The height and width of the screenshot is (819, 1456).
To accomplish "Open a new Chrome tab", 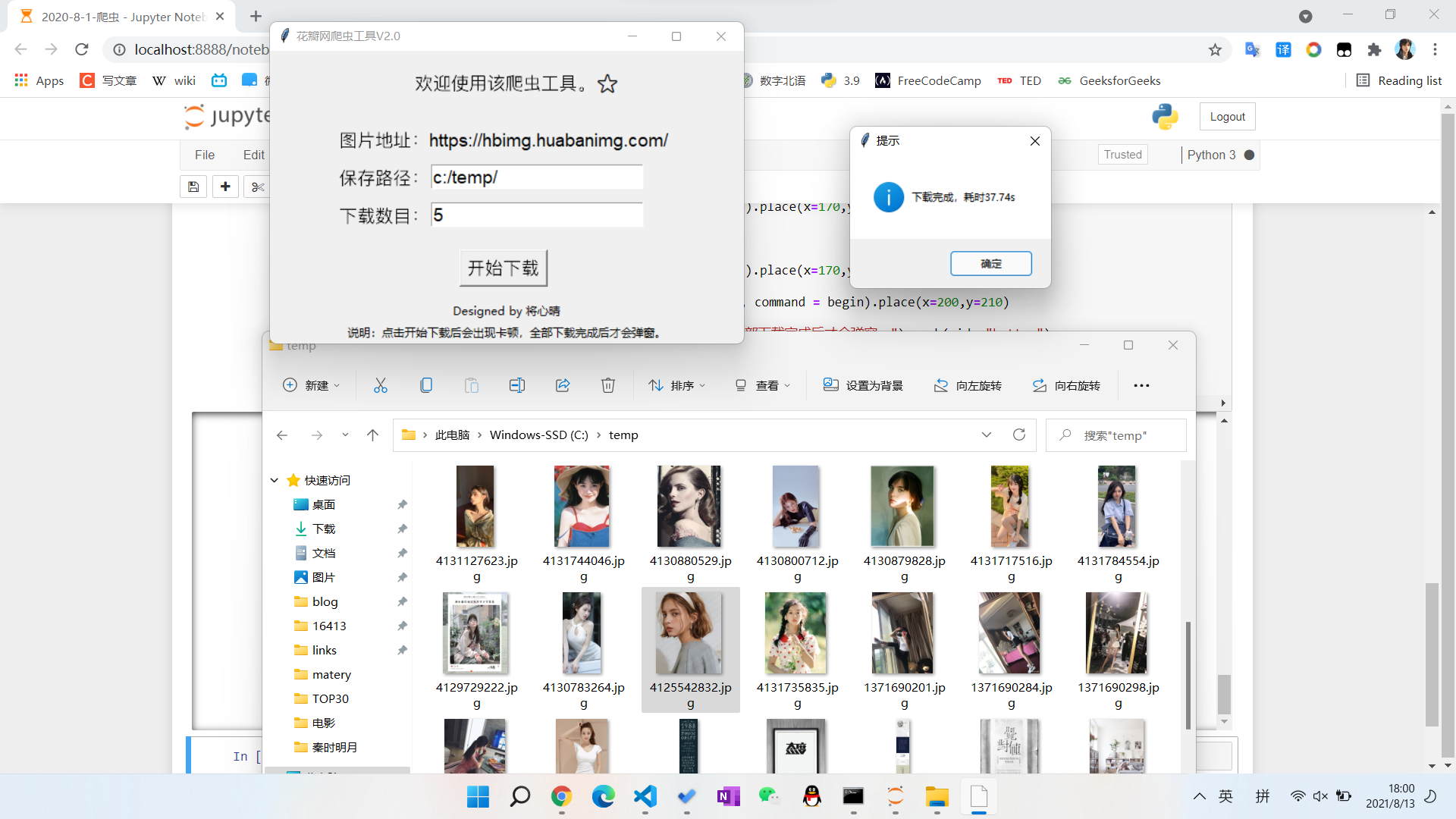I will point(256,16).
